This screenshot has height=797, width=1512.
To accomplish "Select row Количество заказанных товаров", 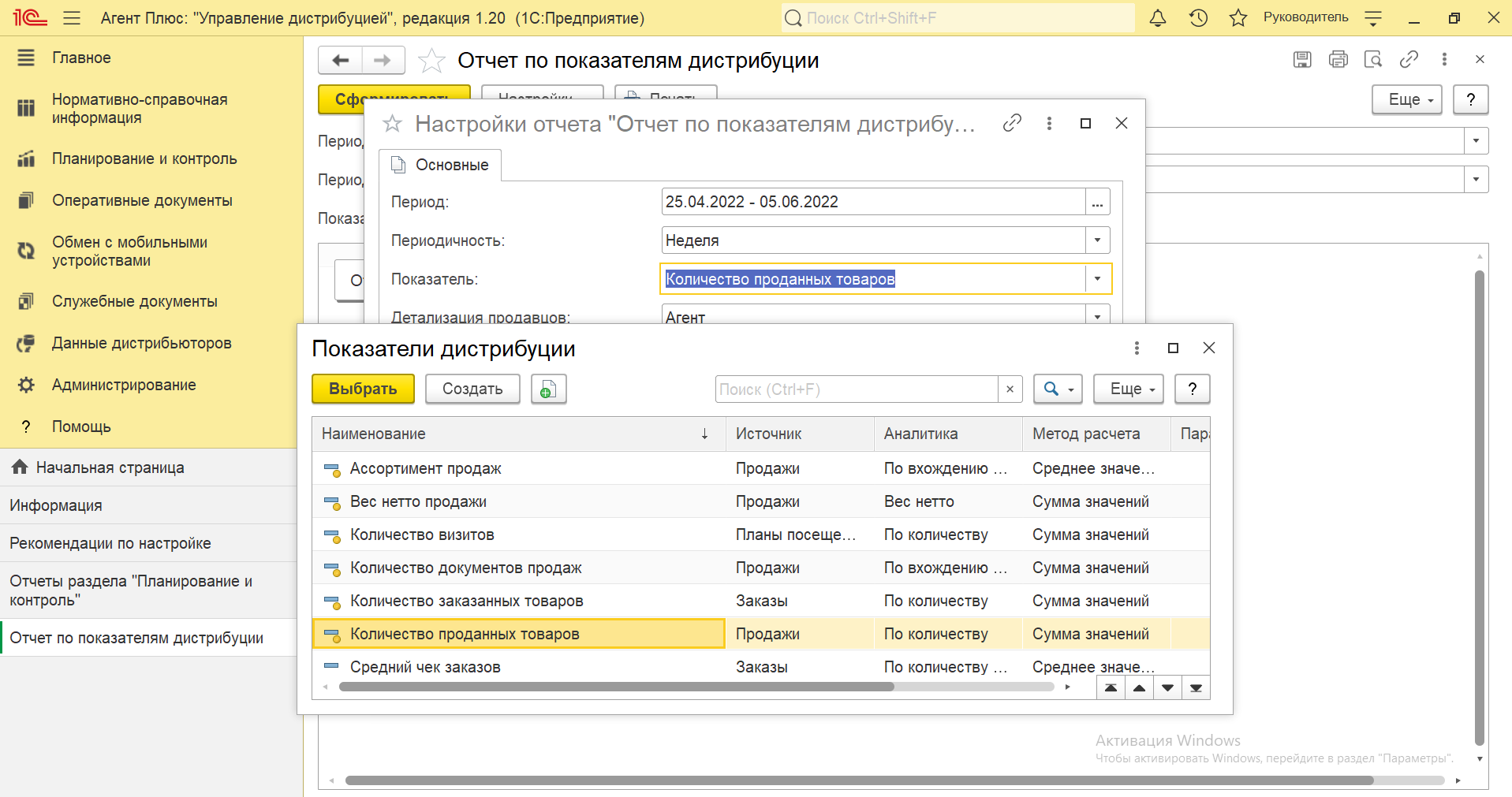I will click(761, 601).
